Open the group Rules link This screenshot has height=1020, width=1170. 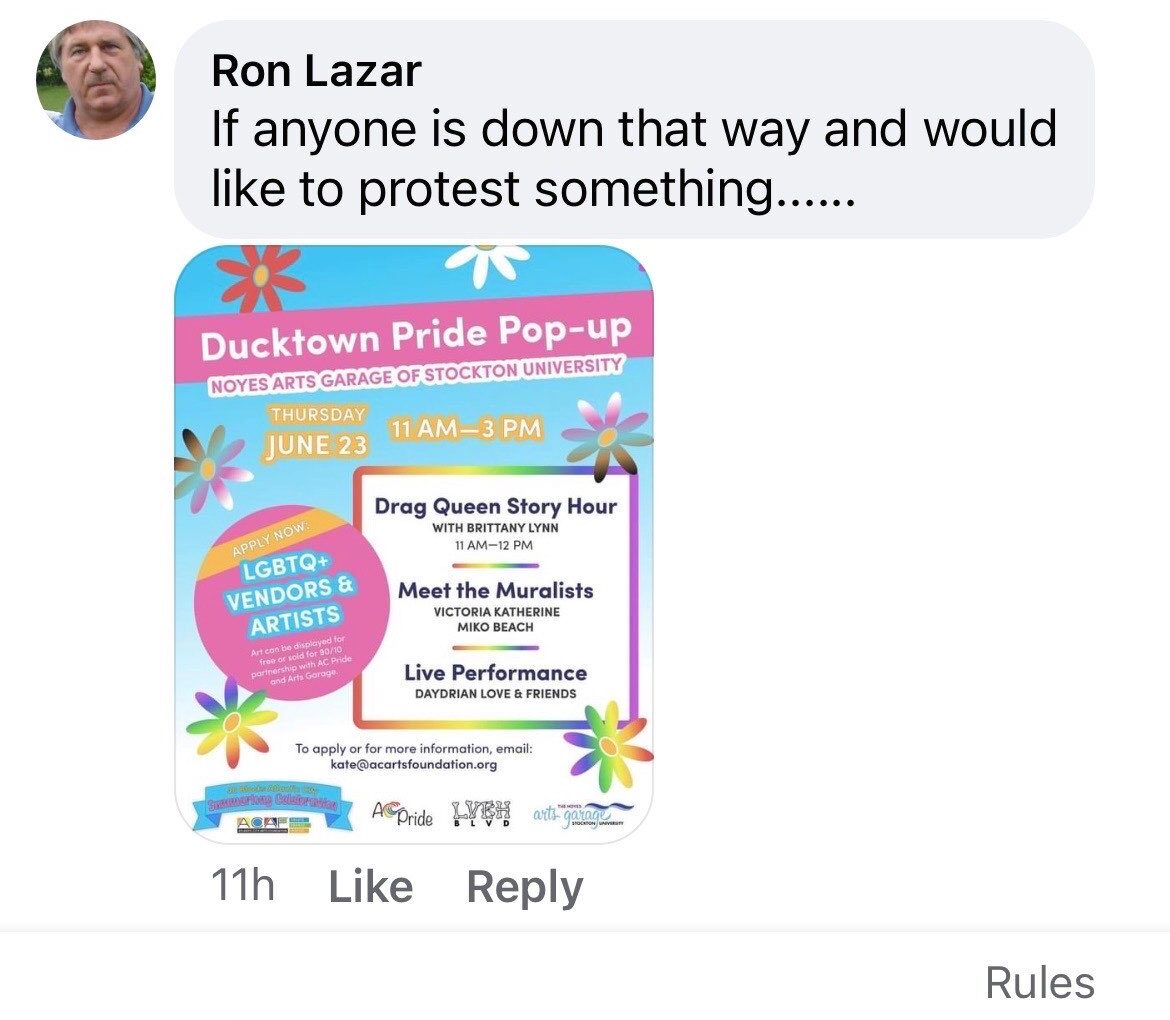click(1039, 982)
